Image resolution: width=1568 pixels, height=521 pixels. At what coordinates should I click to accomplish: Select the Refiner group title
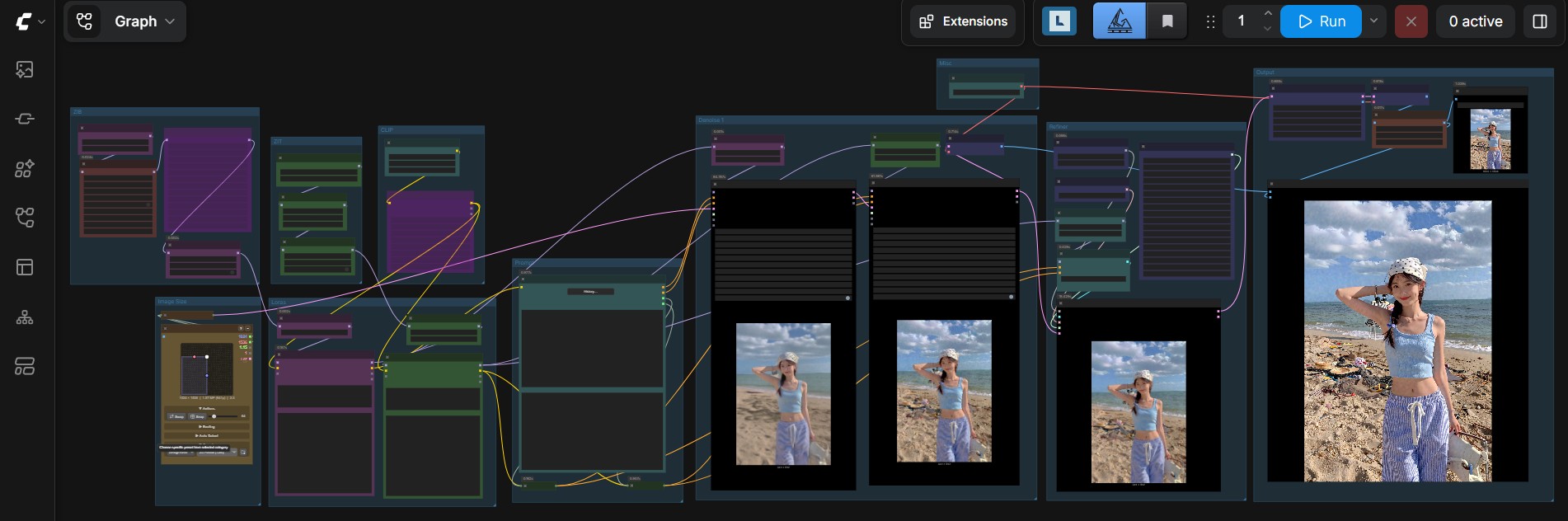click(x=1058, y=127)
